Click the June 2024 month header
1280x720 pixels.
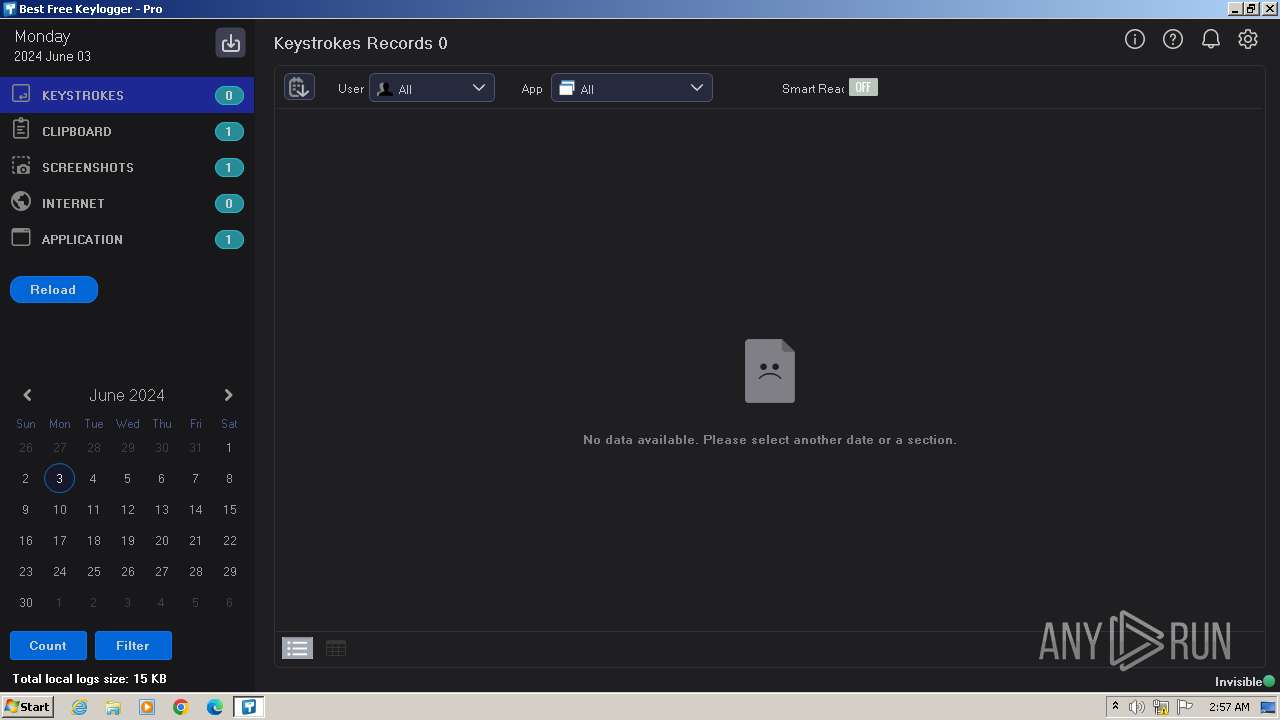127,395
